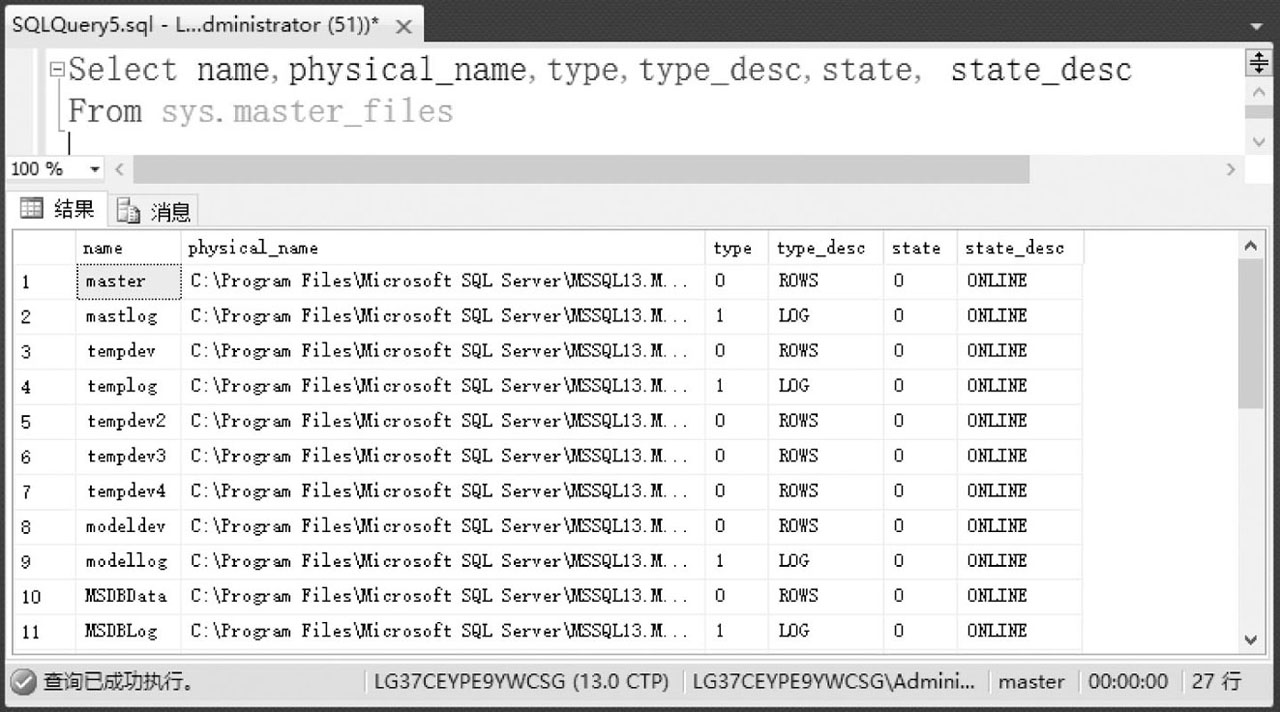Click sys.master_files in the query editor

tap(307, 111)
